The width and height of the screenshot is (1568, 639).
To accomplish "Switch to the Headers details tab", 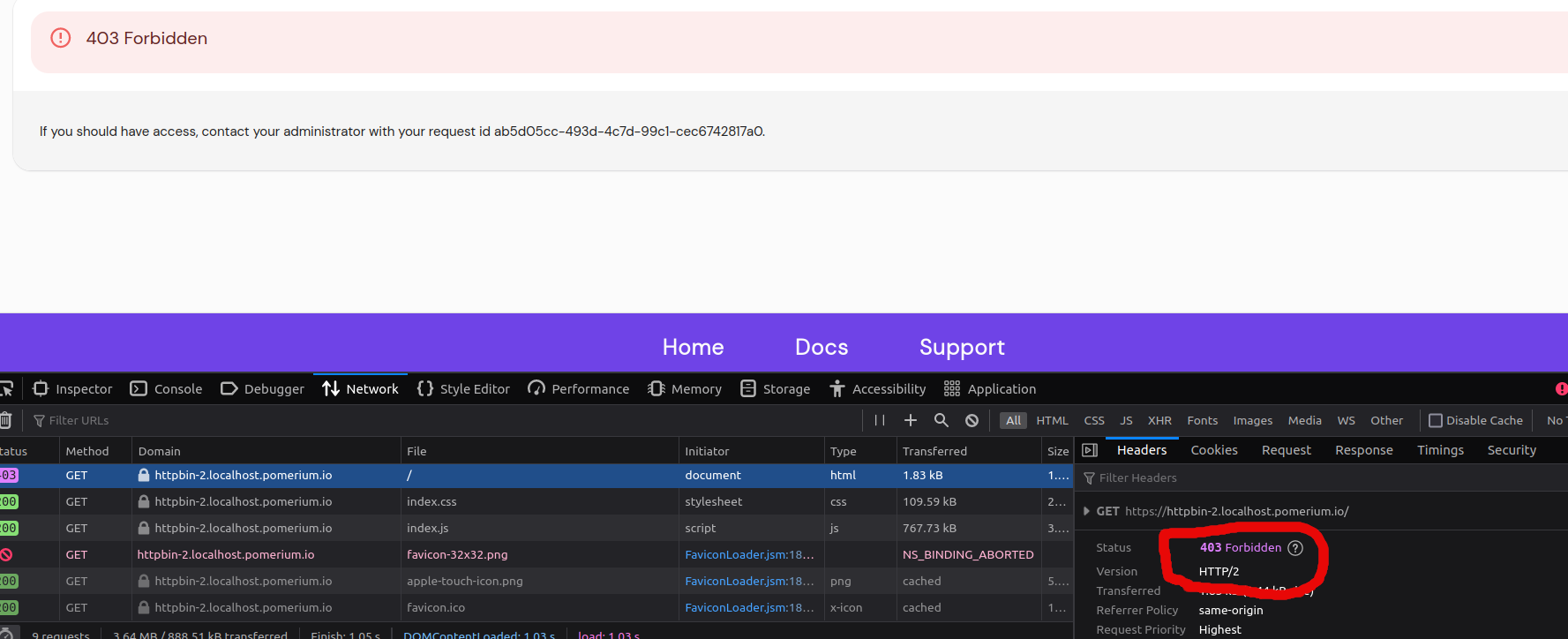I will tap(1142, 450).
